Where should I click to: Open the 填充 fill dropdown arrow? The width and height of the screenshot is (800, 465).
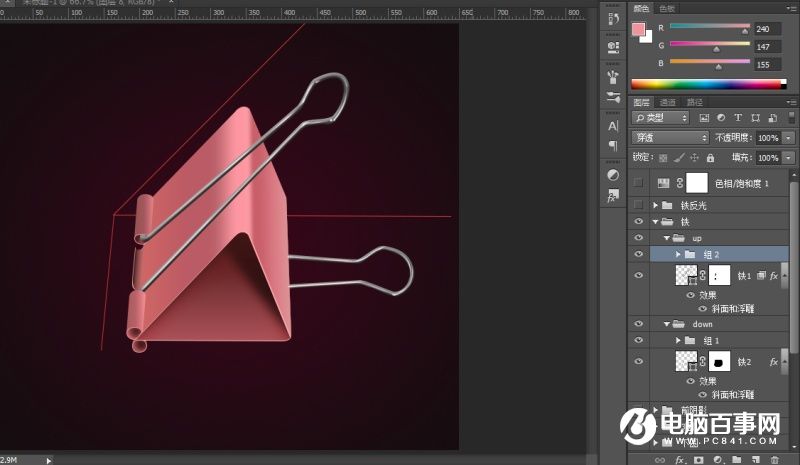point(789,158)
